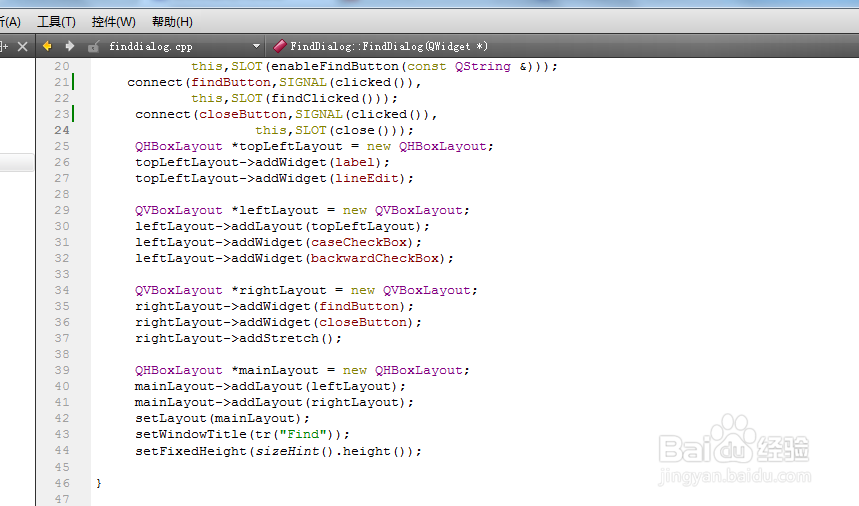Click findButton in line 21 connect call
This screenshot has width=859, height=506.
[x=231, y=82]
